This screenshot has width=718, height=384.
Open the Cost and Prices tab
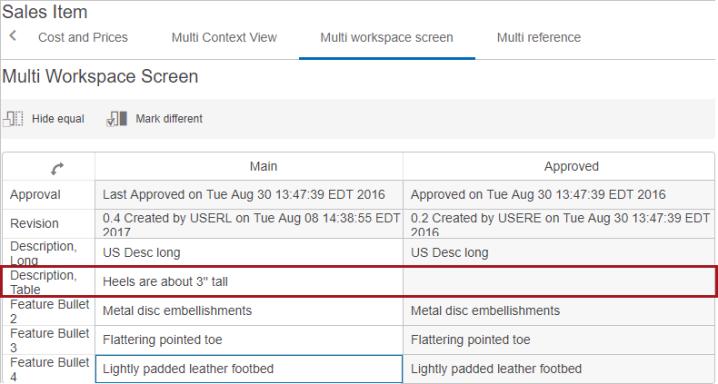[x=83, y=38]
